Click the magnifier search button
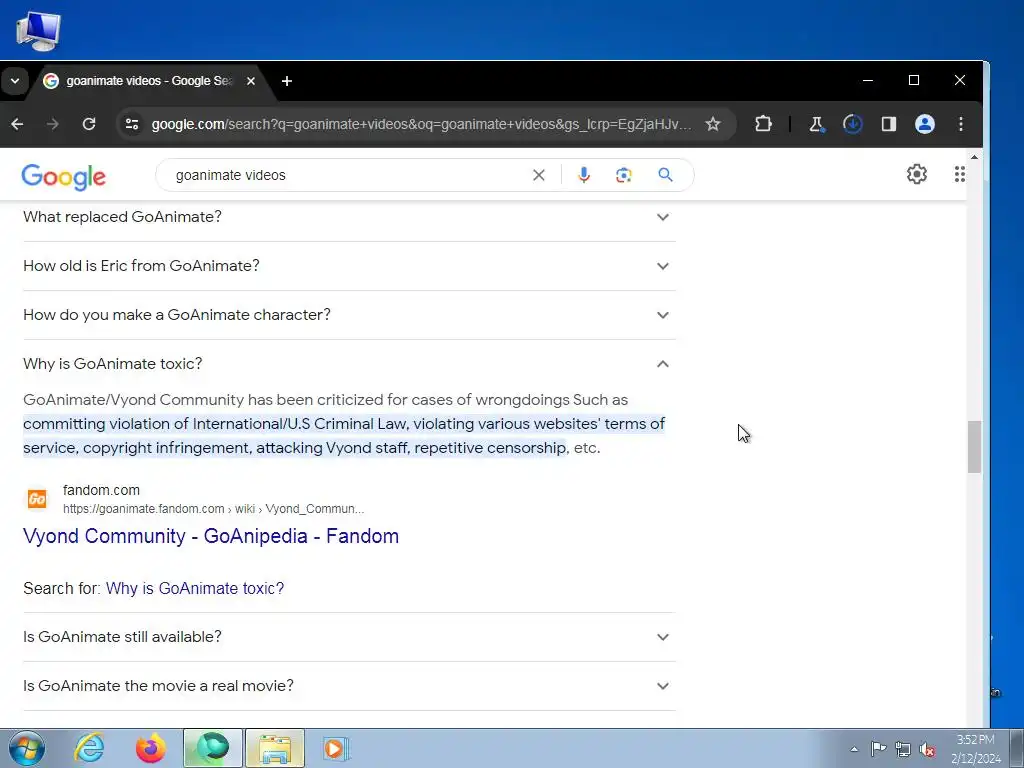 pos(665,175)
